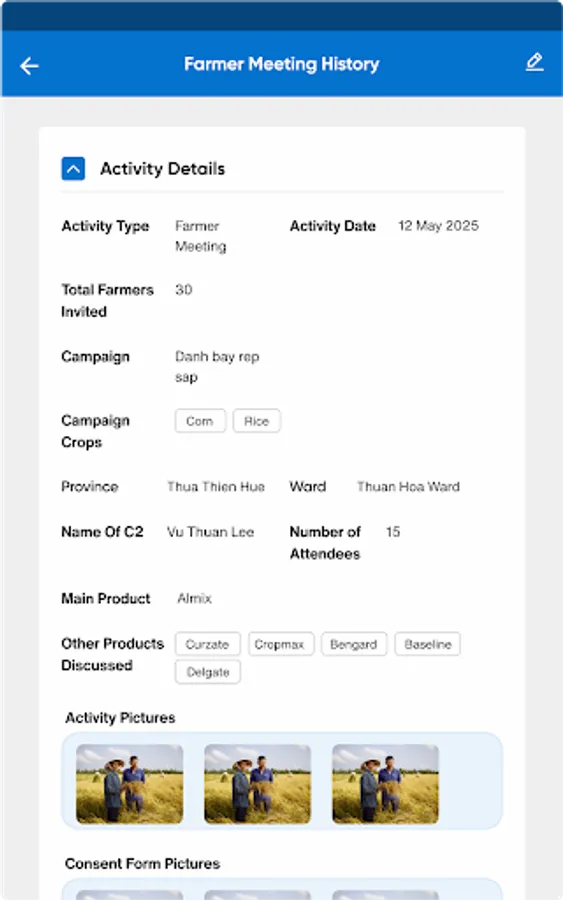Screen dimensions: 563x900
Task: Open the first activity picture
Action: coord(130,784)
